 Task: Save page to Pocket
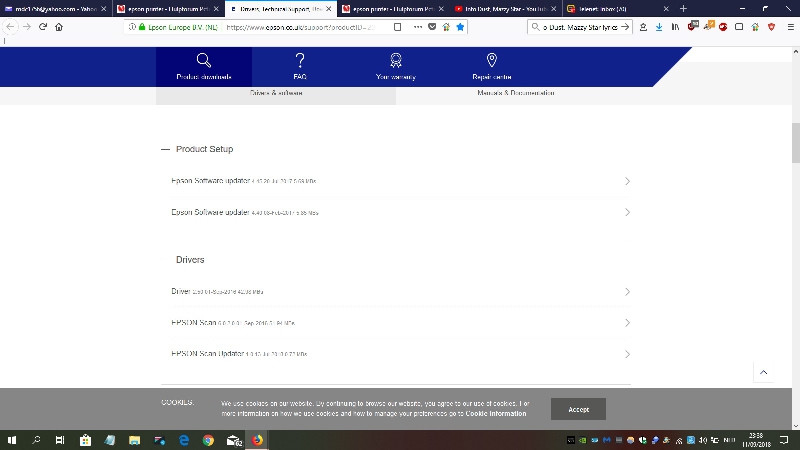click(432, 27)
